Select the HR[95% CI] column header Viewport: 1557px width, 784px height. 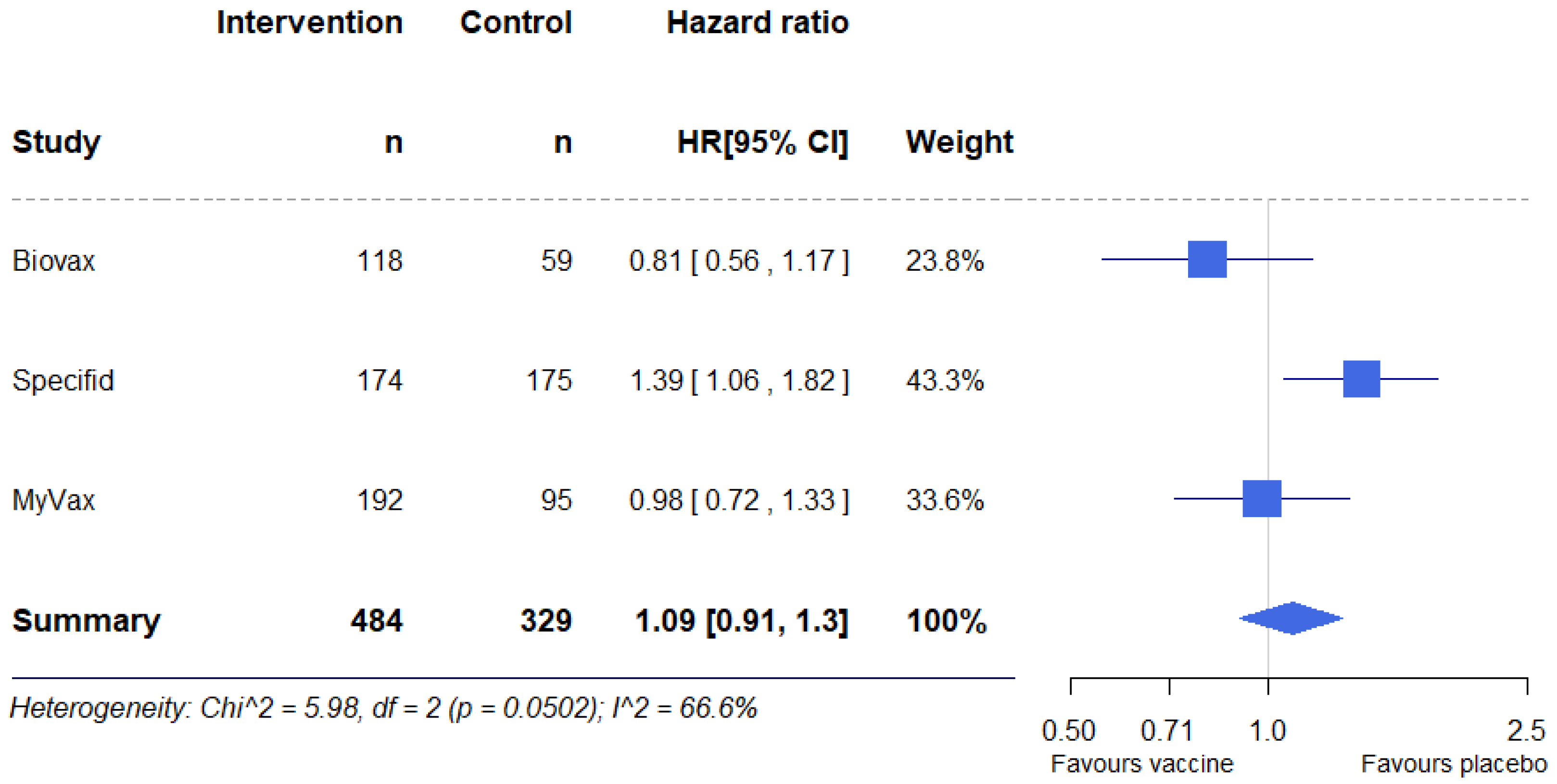[x=762, y=143]
